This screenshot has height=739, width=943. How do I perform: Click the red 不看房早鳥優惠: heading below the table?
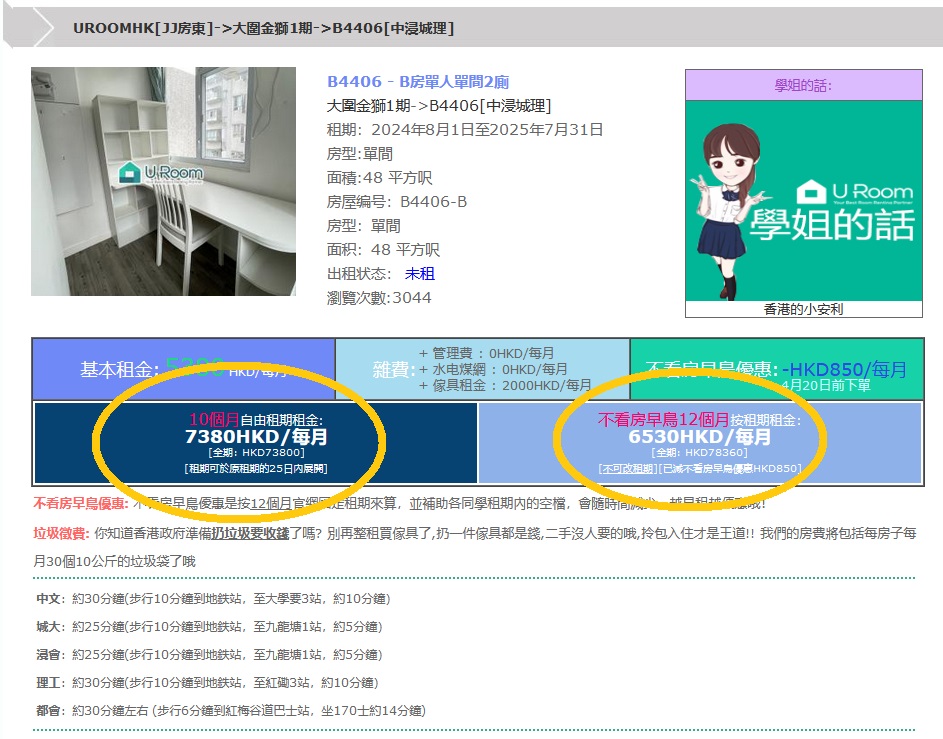click(x=81, y=504)
